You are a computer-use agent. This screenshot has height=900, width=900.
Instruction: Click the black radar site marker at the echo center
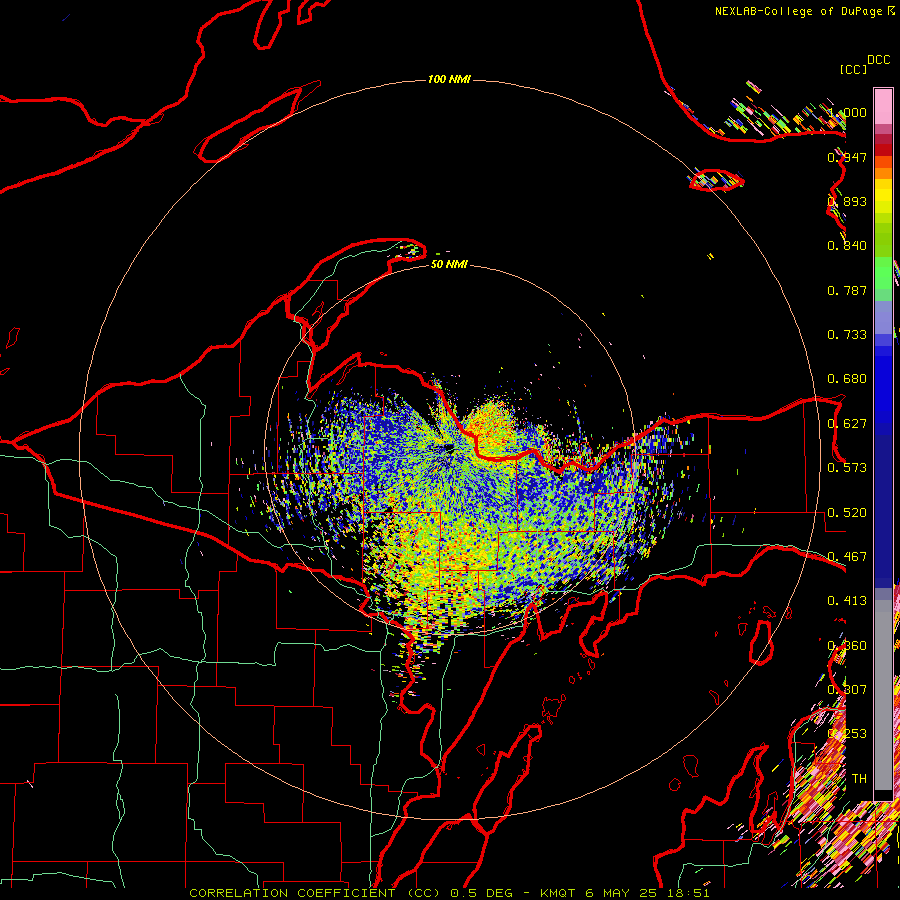(448, 447)
